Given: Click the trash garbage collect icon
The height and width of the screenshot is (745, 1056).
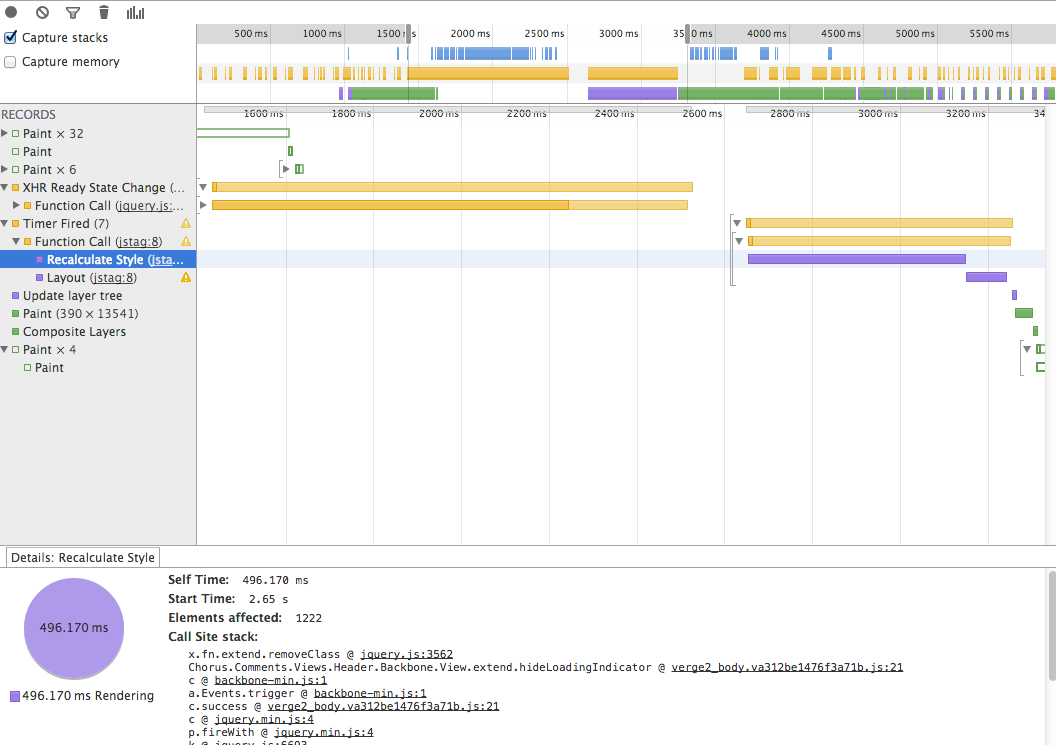Looking at the screenshot, I should (104, 13).
